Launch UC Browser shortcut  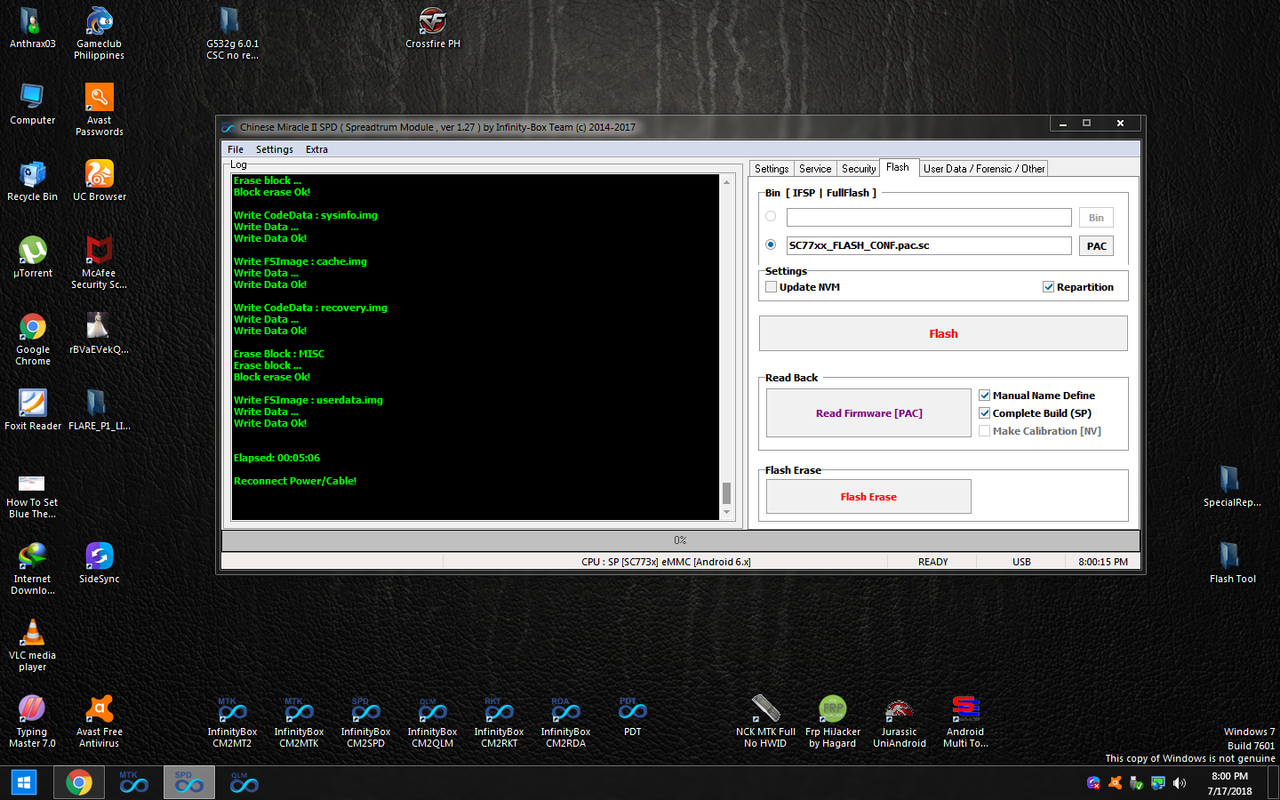click(x=99, y=181)
